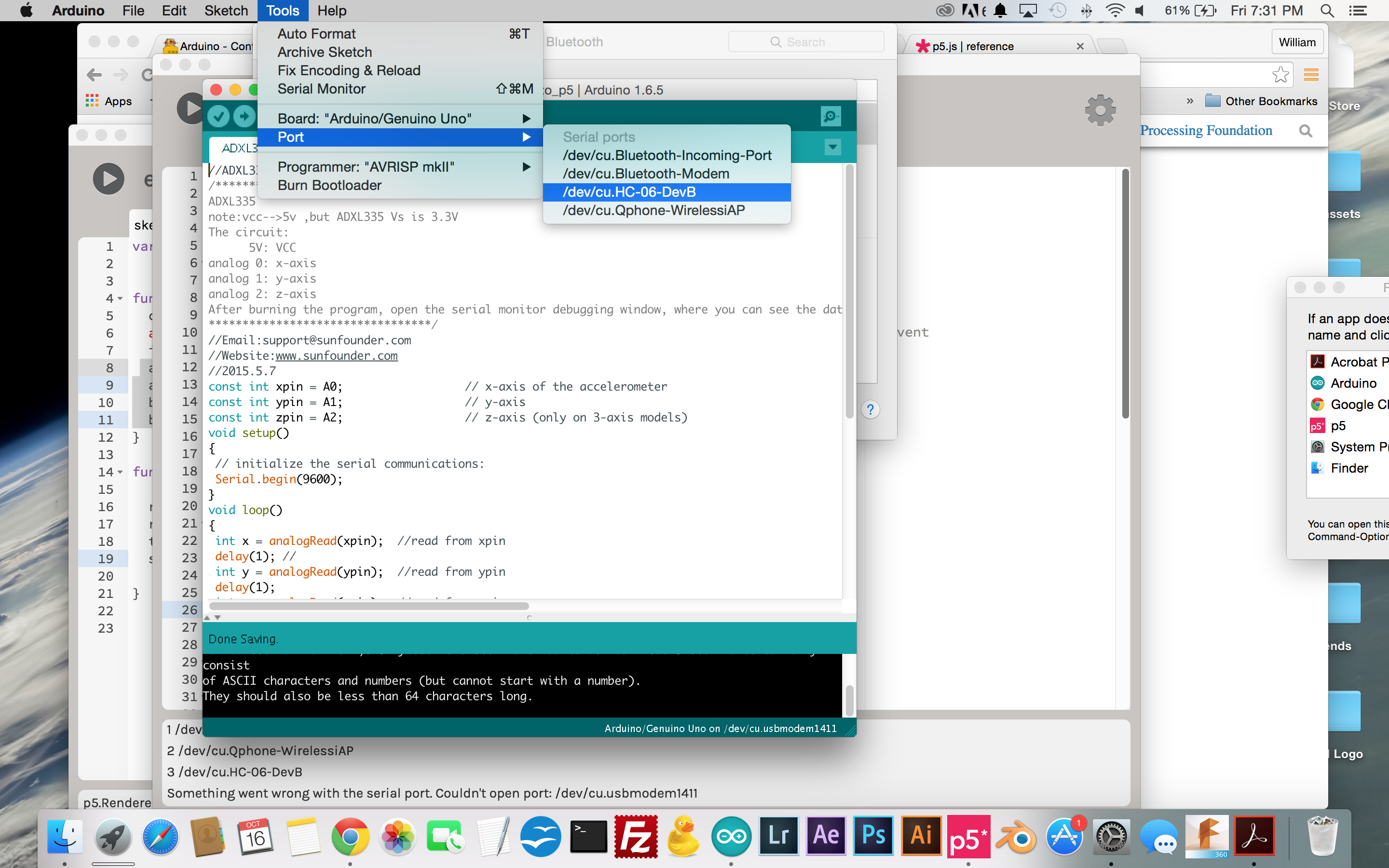Open the Trash in the Dock
The image size is (1389, 868).
(x=1322, y=836)
